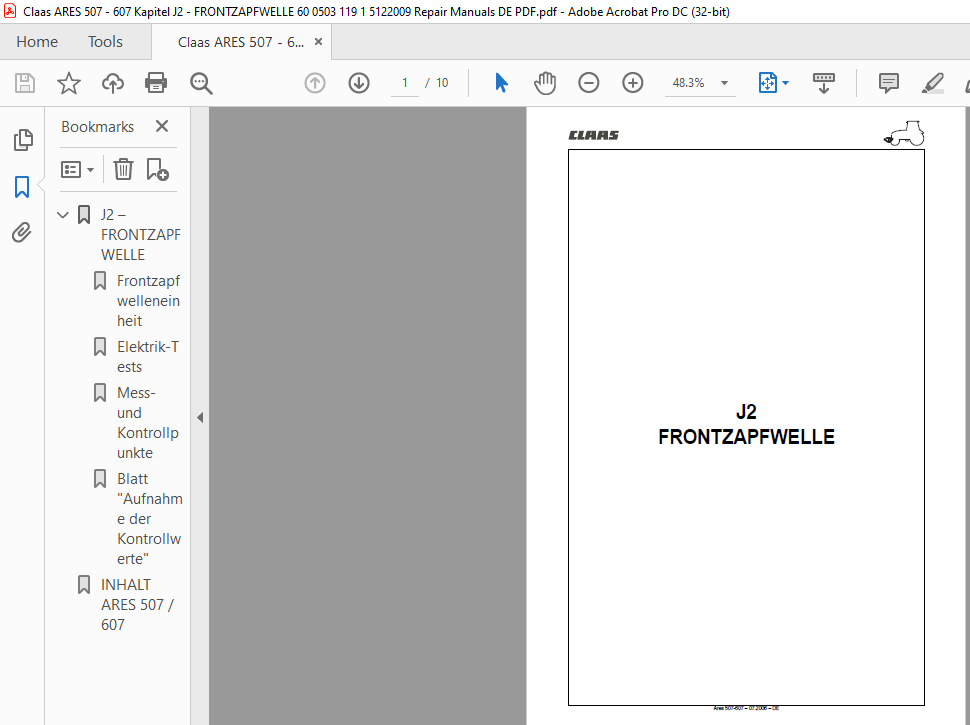Open bookmarks options menu icon
The width and height of the screenshot is (970, 725).
pos(77,169)
